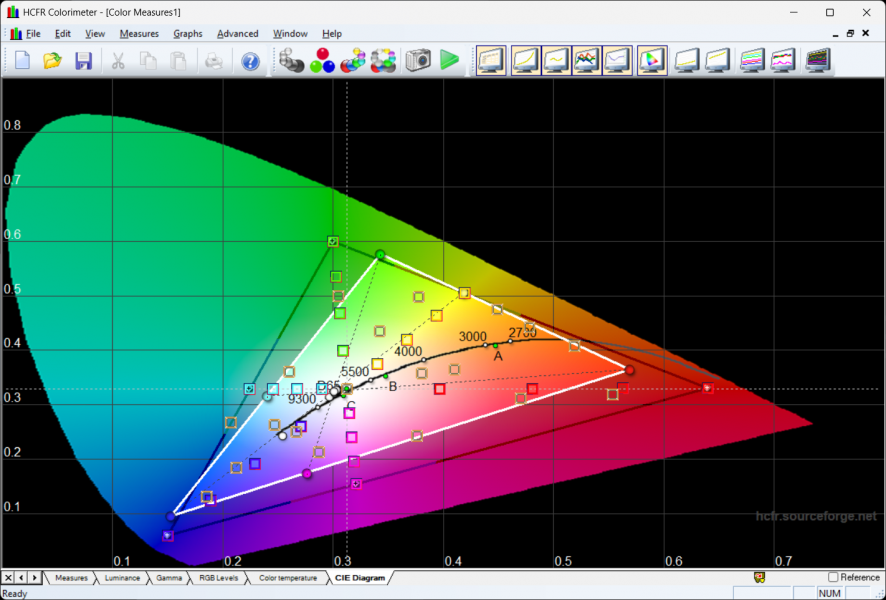Toggle the first monitor view toolbar button

[x=490, y=61]
